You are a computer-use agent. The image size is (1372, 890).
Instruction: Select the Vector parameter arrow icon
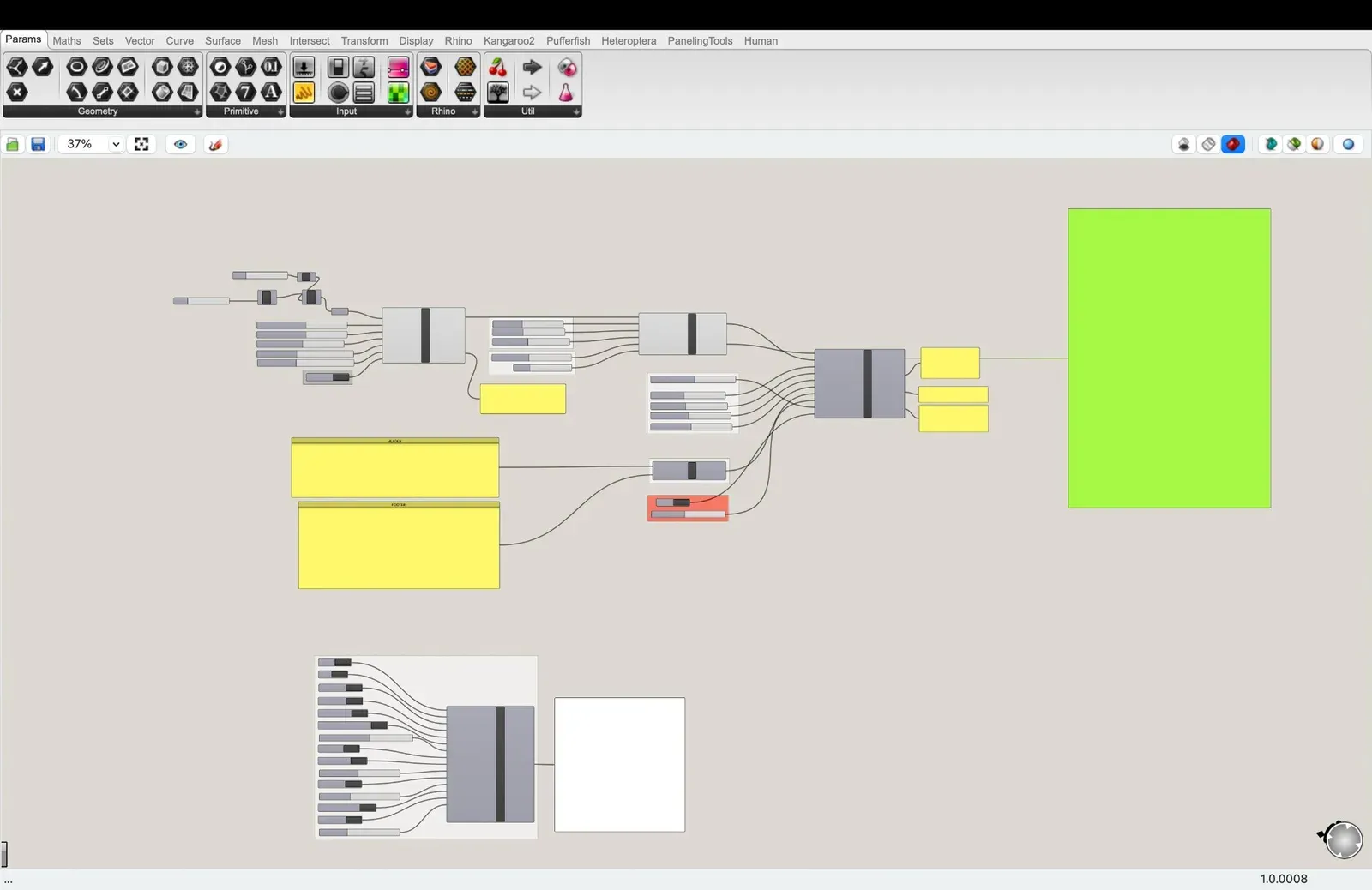43,67
